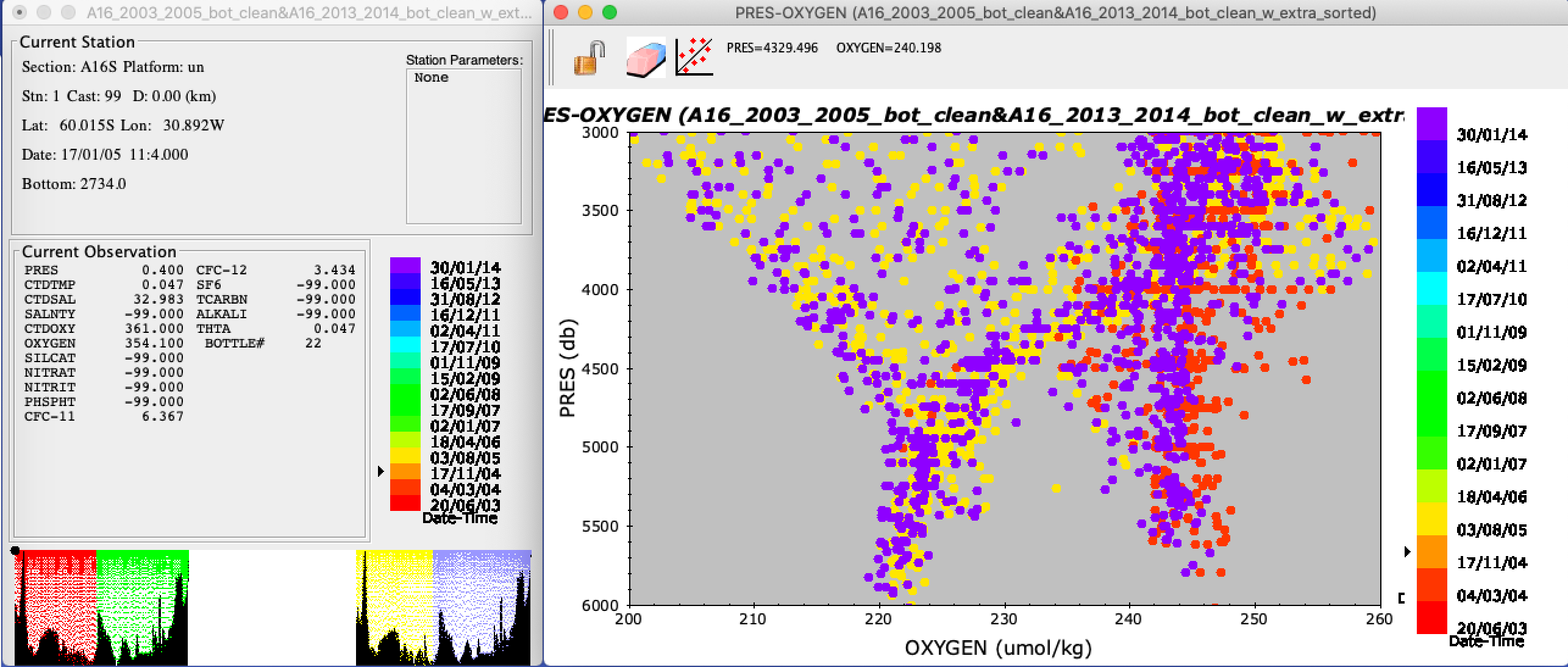This screenshot has width=1568, height=667.
Task: Click the yellow band in plot color bar
Action: coord(1431,519)
